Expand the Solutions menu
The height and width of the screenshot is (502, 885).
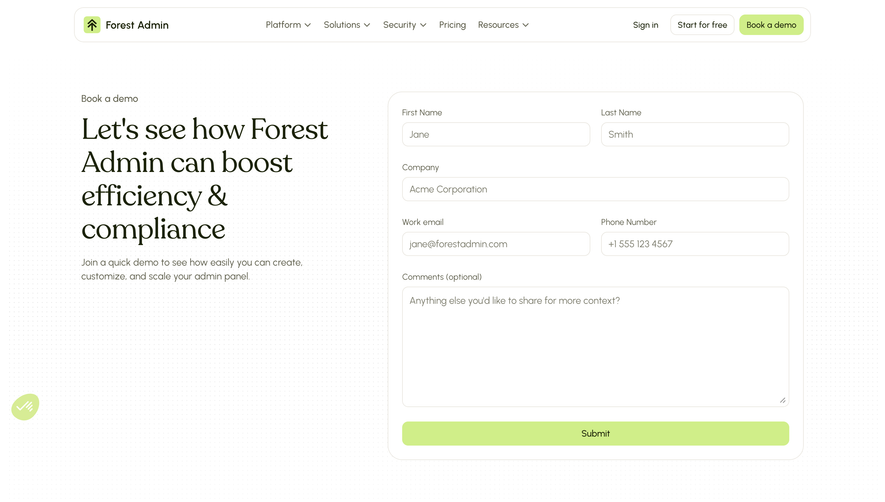[x=347, y=25]
